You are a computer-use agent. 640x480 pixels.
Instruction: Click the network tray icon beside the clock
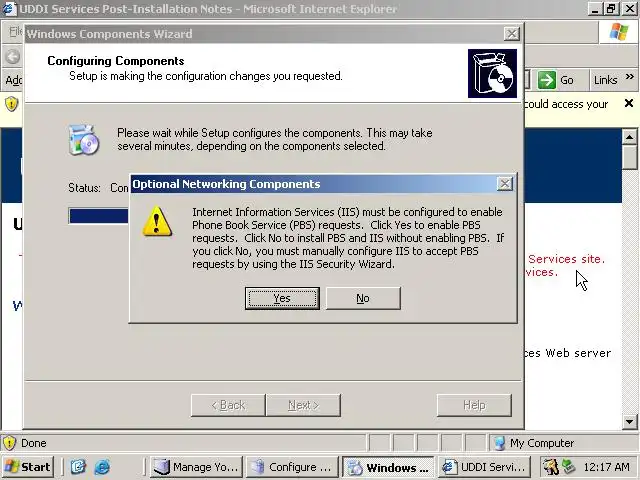pos(568,467)
